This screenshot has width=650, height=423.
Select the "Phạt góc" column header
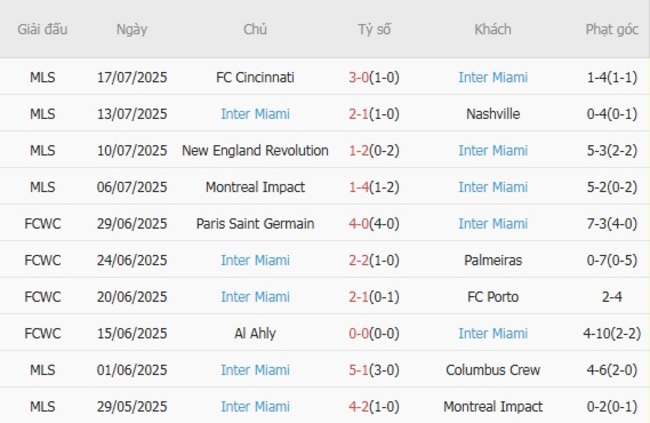(611, 29)
